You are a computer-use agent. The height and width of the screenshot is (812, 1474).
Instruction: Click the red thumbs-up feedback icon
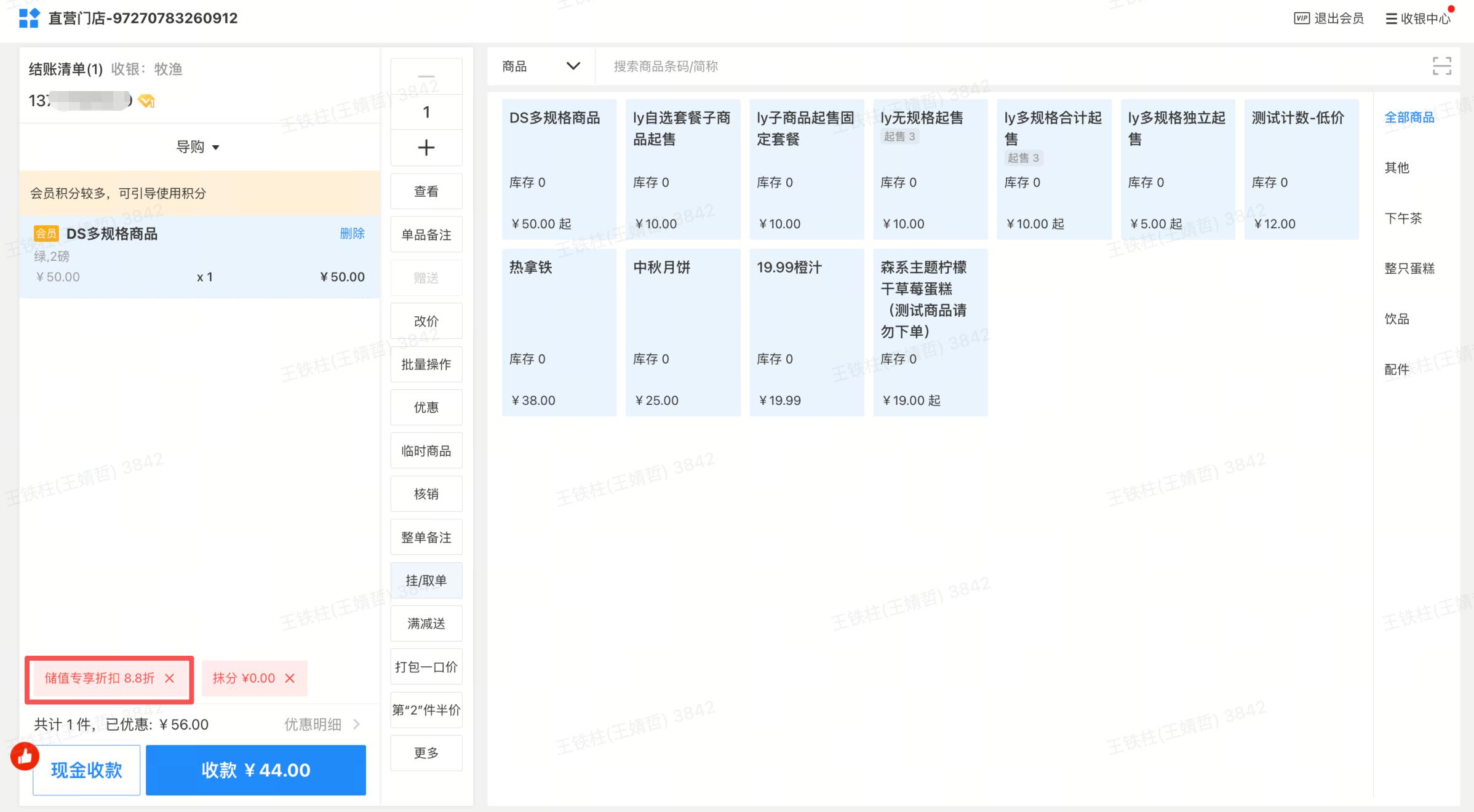point(25,757)
